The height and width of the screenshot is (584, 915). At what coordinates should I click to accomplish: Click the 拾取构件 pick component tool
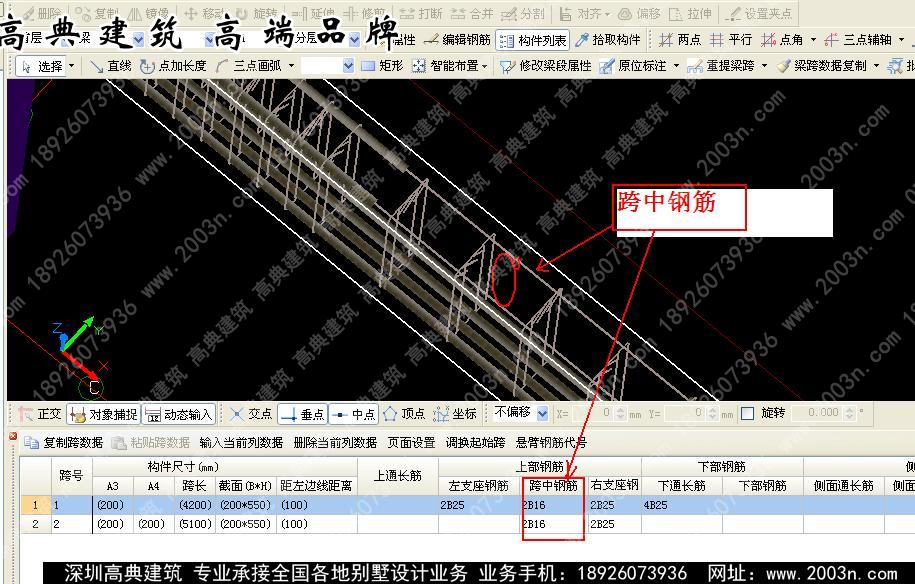(x=608, y=40)
